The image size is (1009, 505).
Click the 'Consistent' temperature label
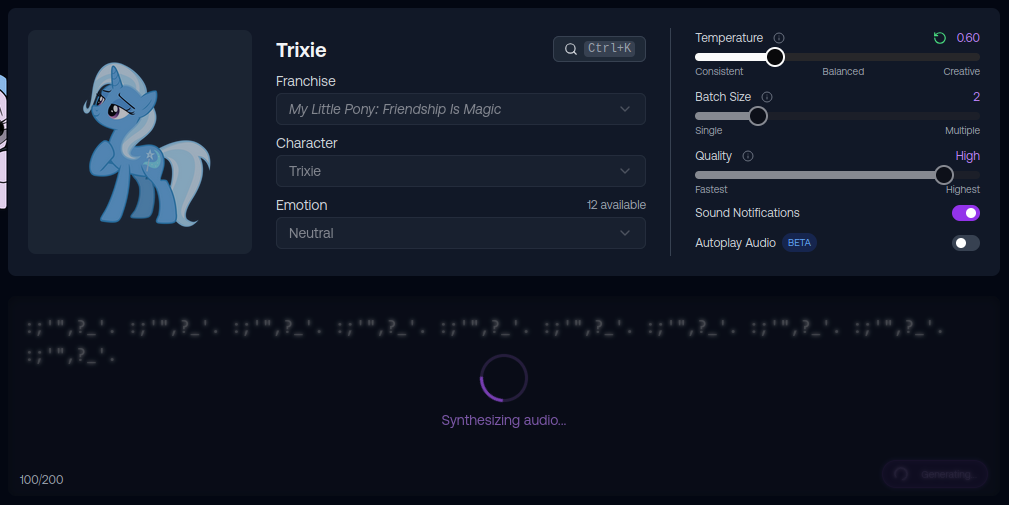719,71
